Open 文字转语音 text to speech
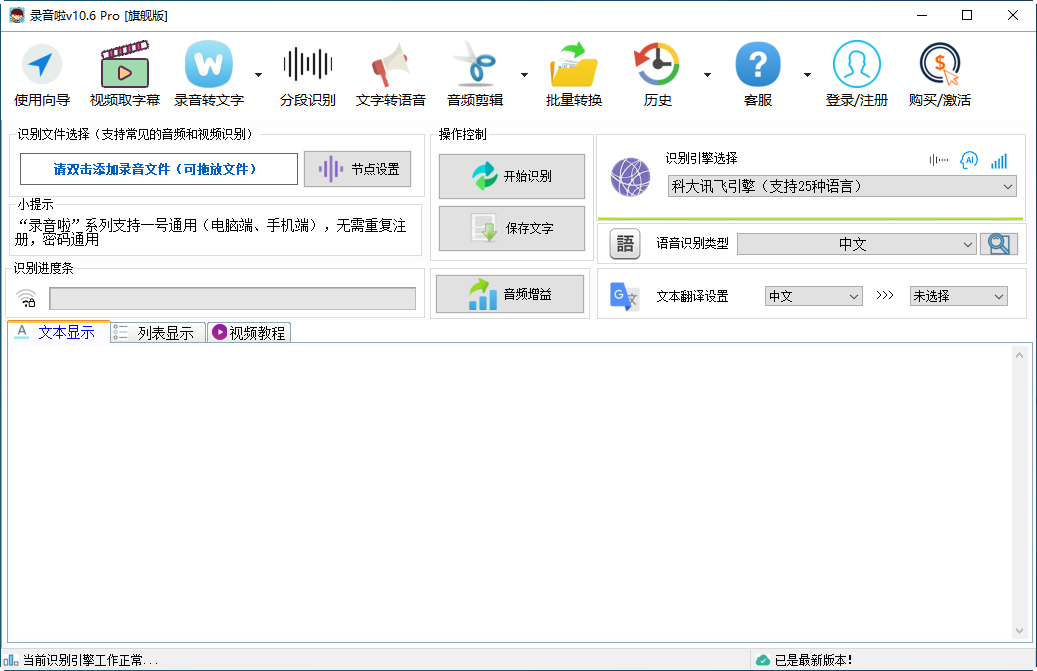Screen dimensions: 1037x671 391,74
